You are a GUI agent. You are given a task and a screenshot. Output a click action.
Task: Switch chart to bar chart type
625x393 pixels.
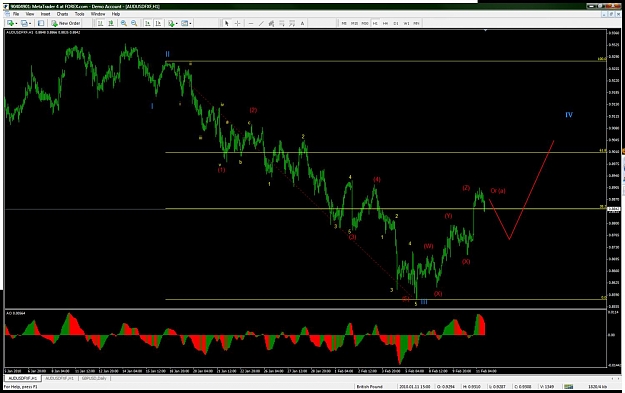coord(100,24)
